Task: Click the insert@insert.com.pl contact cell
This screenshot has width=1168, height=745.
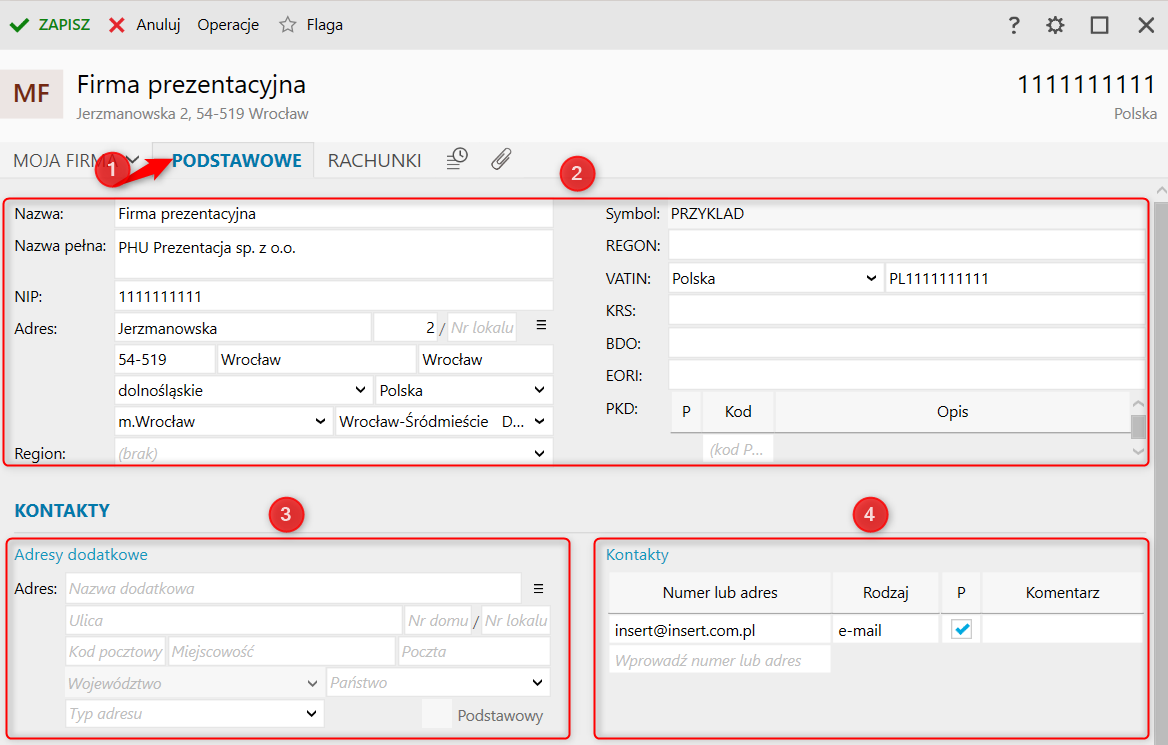Action: coord(720,630)
